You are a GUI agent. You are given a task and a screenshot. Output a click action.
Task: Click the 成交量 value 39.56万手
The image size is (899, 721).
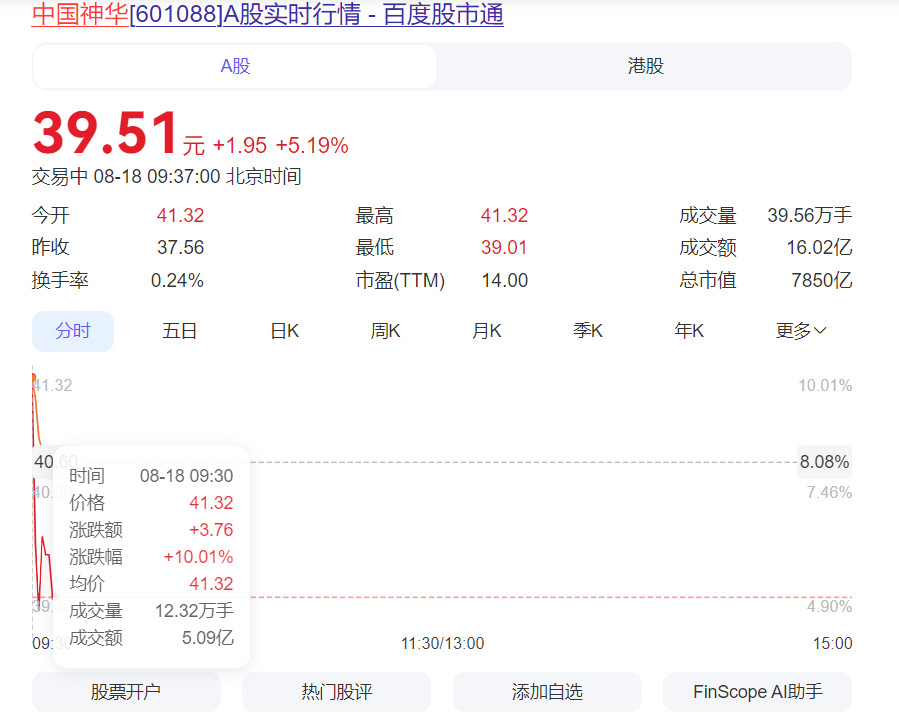tap(810, 215)
